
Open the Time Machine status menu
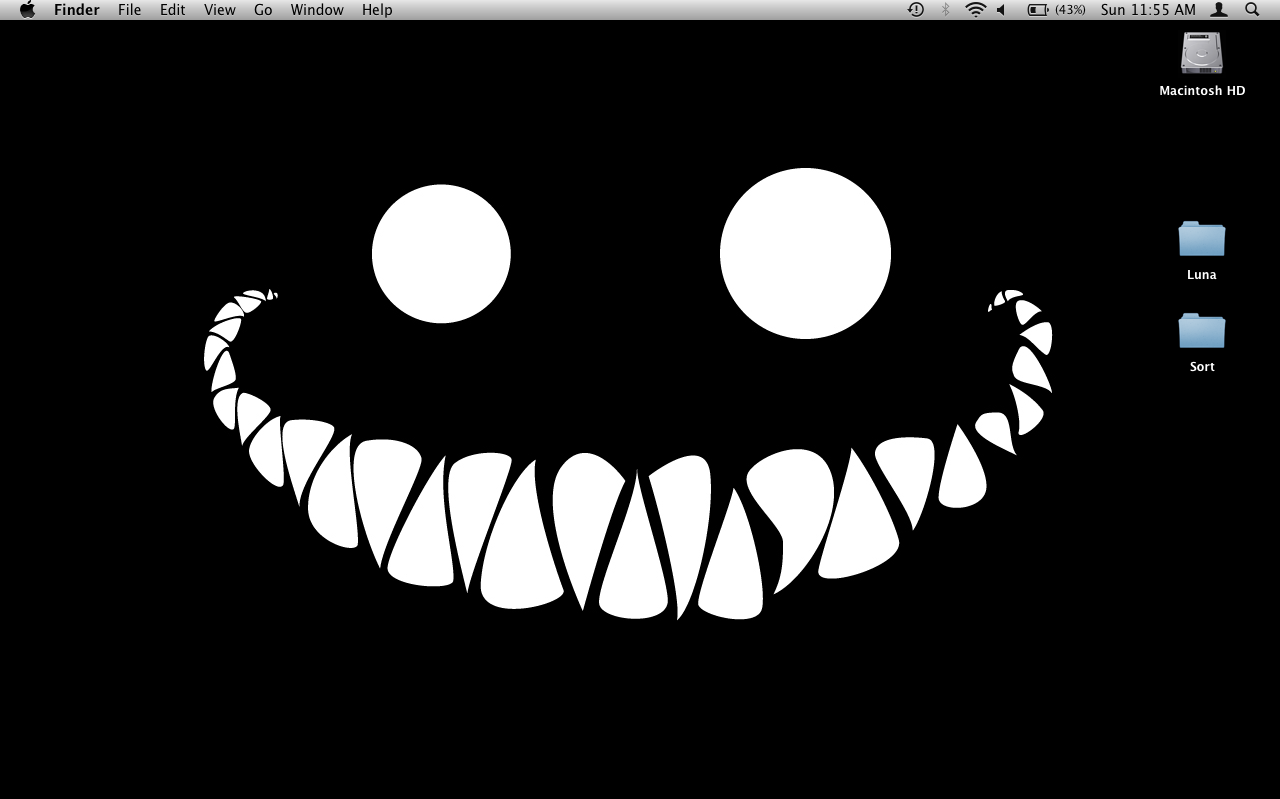(x=915, y=10)
